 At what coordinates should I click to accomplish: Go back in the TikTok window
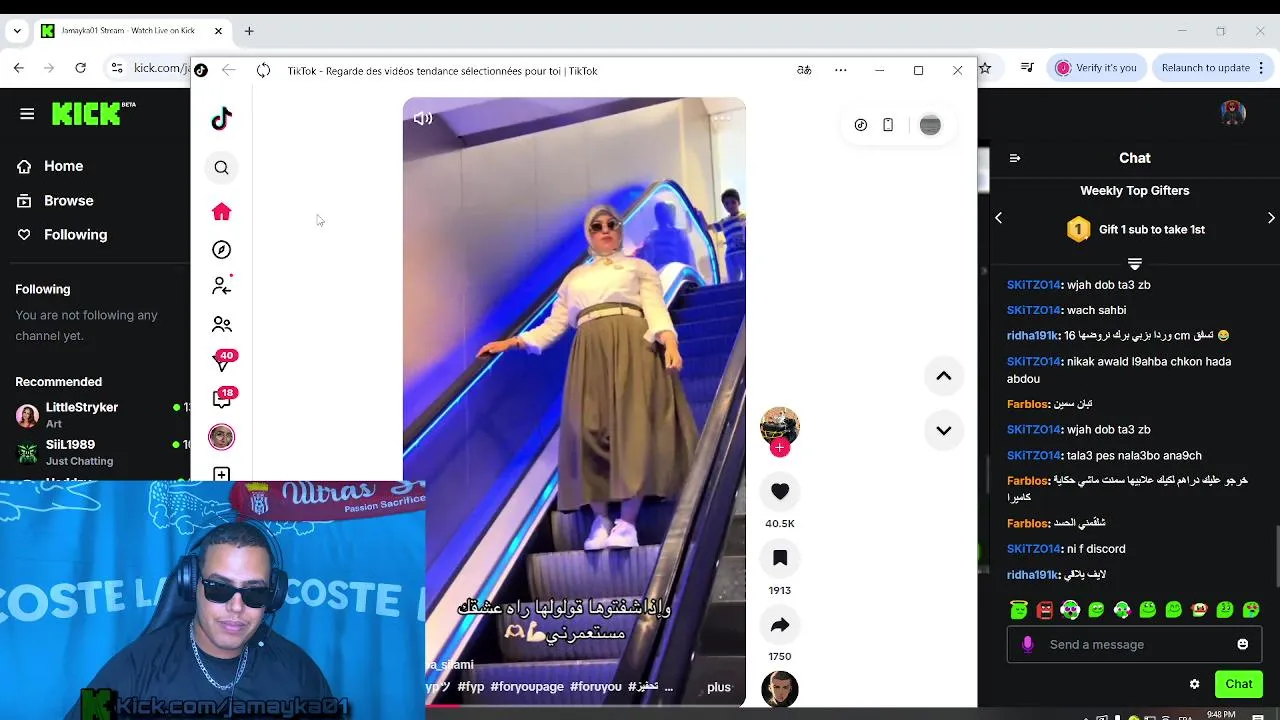pyautogui.click(x=228, y=70)
